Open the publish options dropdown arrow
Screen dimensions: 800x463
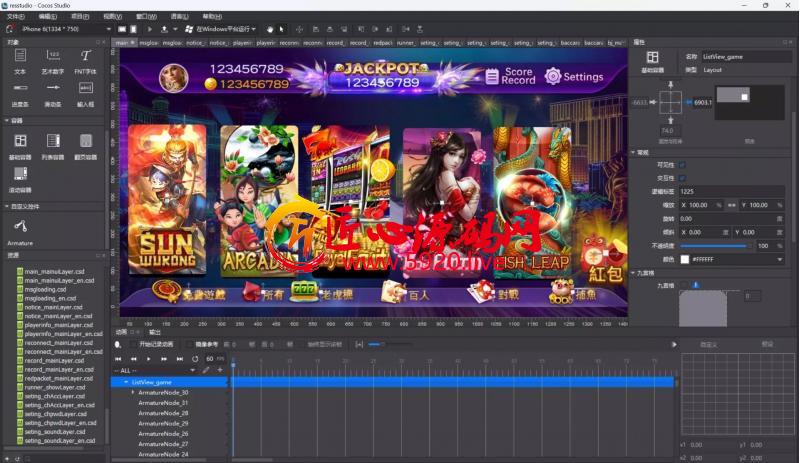tap(175, 29)
